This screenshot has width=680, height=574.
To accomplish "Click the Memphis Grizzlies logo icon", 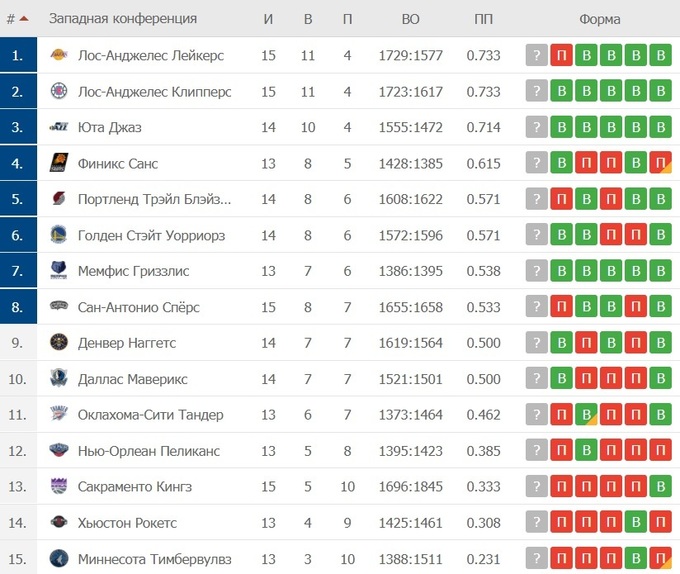I will point(58,271).
